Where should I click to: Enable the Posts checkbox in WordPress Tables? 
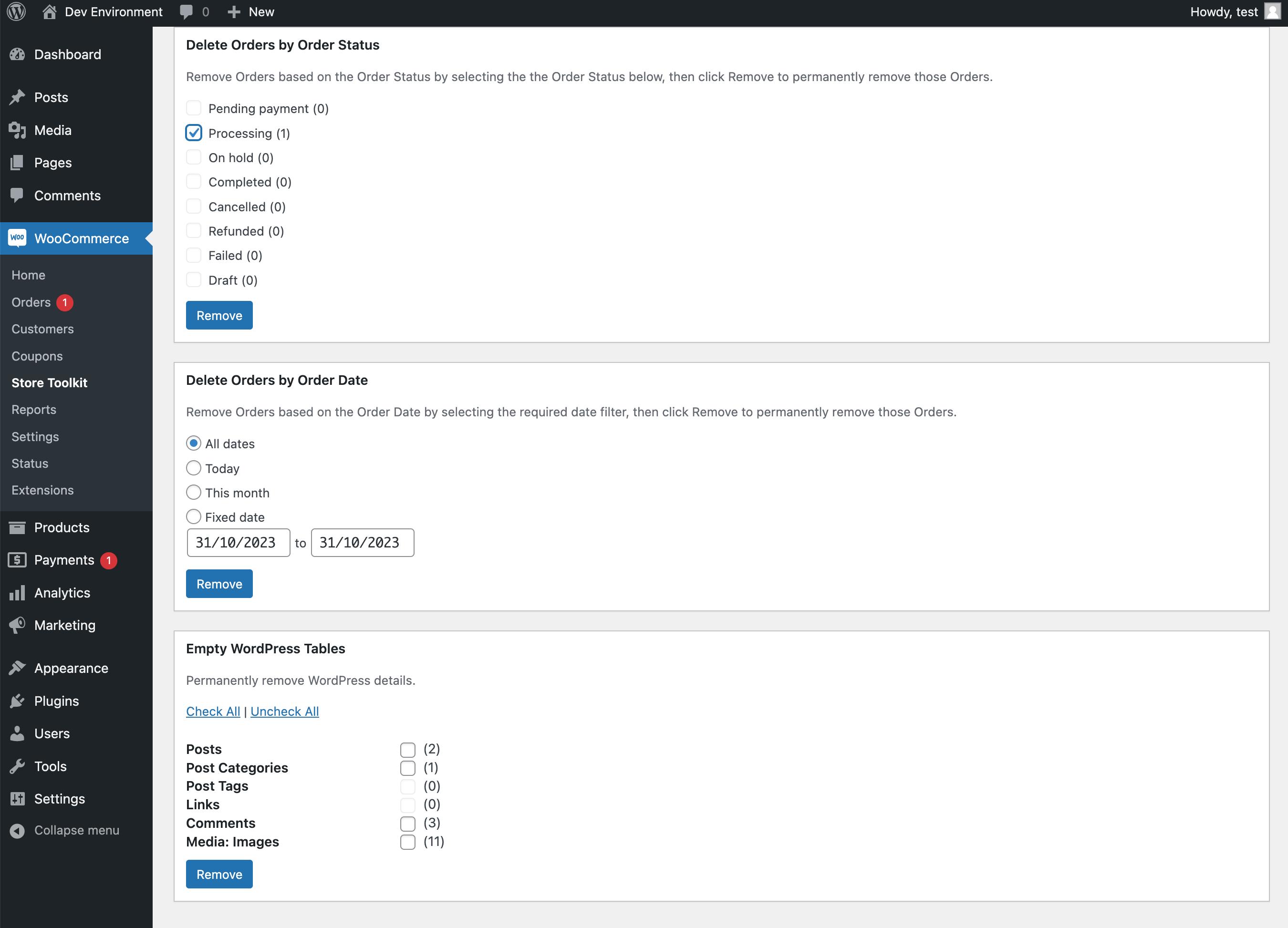coord(409,748)
